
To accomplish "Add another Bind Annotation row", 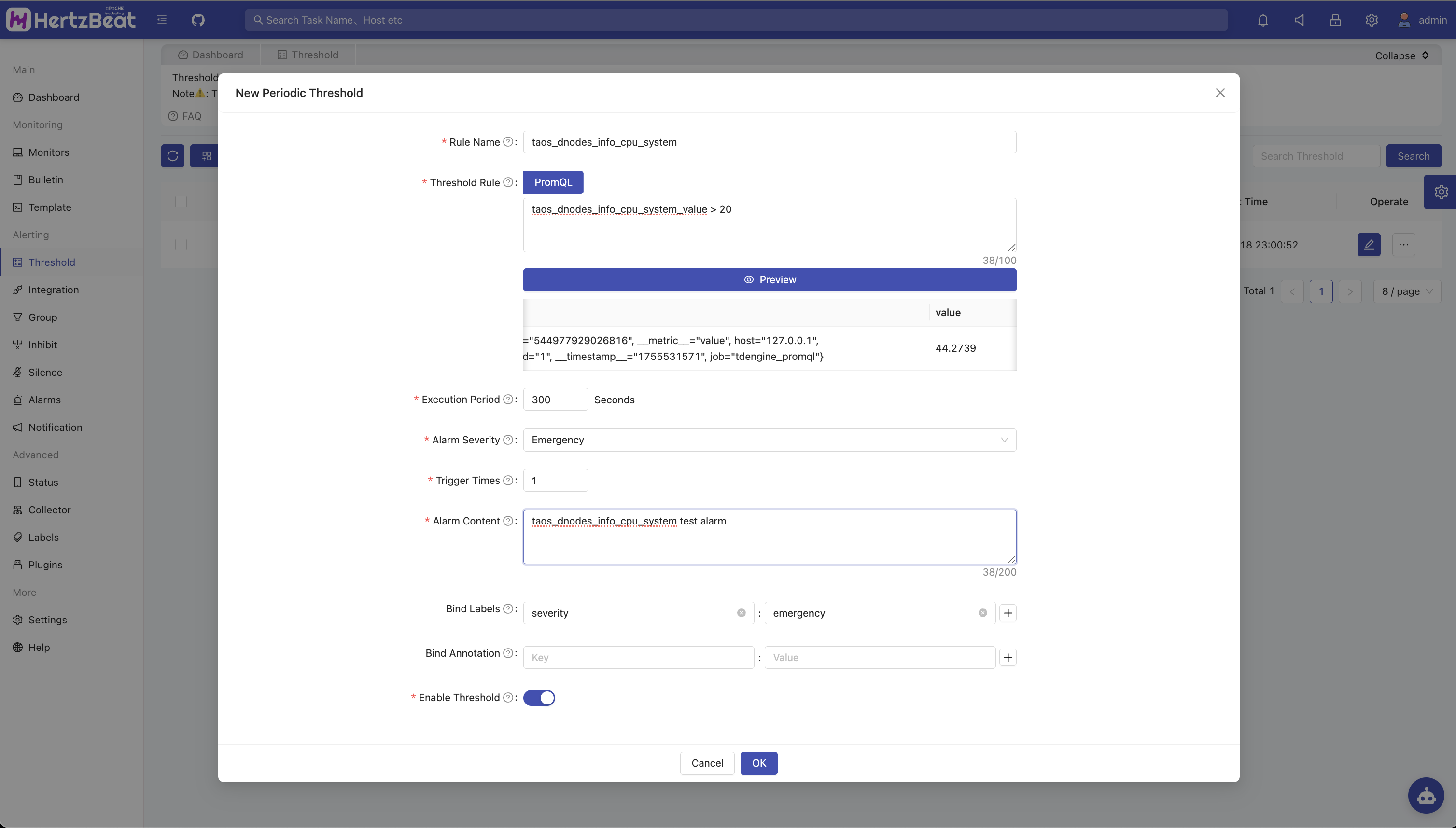I will (x=1008, y=657).
